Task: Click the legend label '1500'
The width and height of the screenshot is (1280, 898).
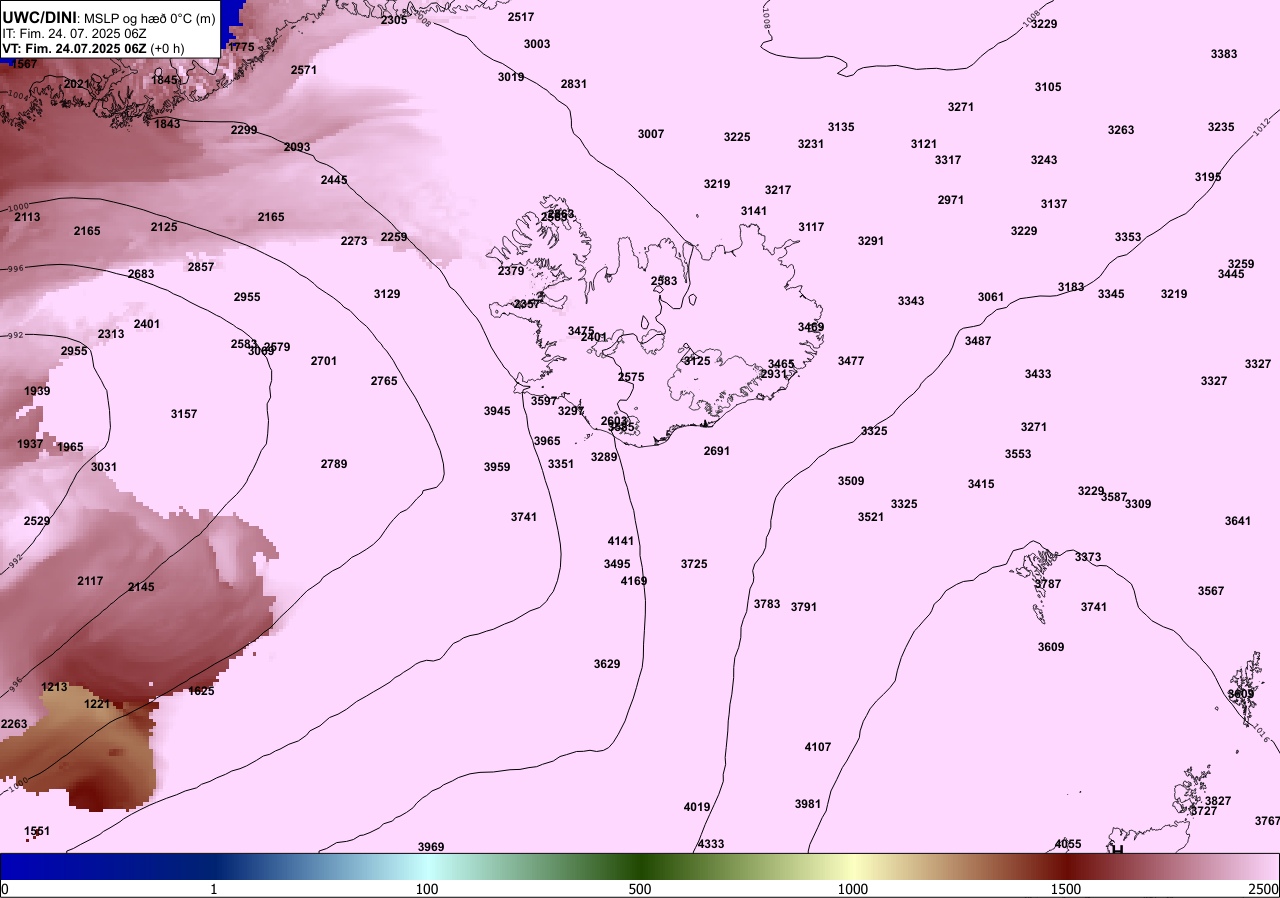Action: click(1065, 889)
